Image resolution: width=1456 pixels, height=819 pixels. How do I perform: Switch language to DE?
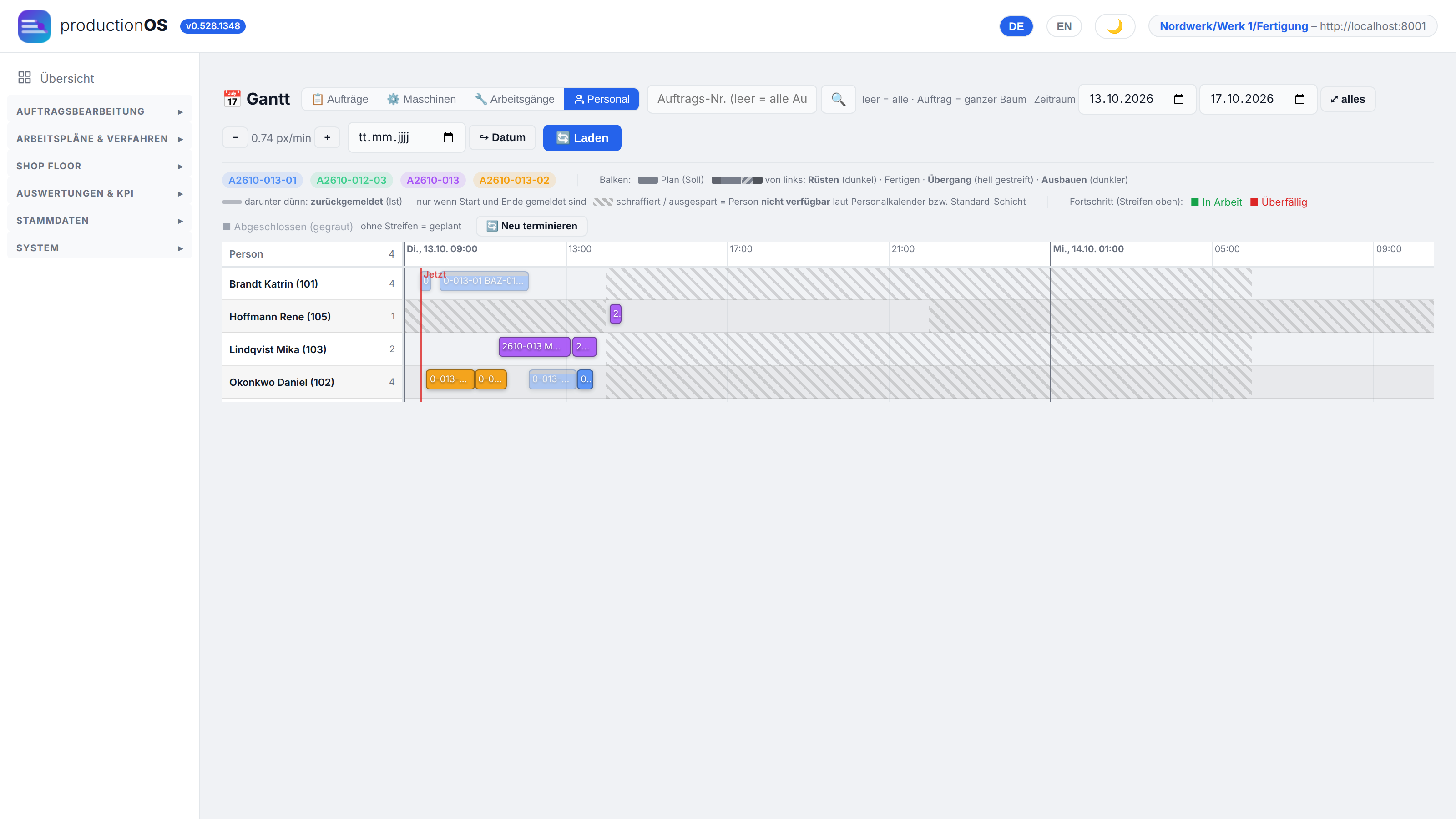pyautogui.click(x=1016, y=26)
